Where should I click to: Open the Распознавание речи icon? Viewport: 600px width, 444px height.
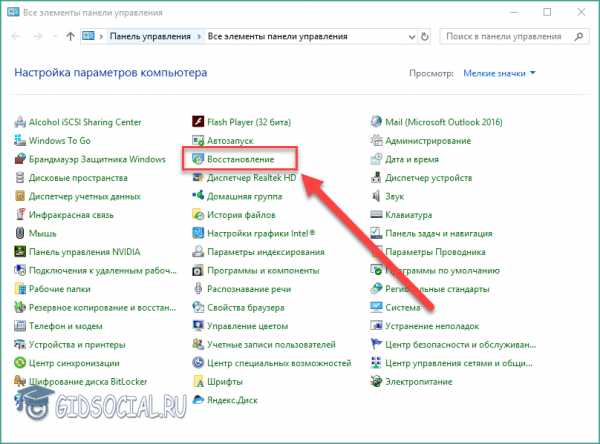tap(198, 289)
